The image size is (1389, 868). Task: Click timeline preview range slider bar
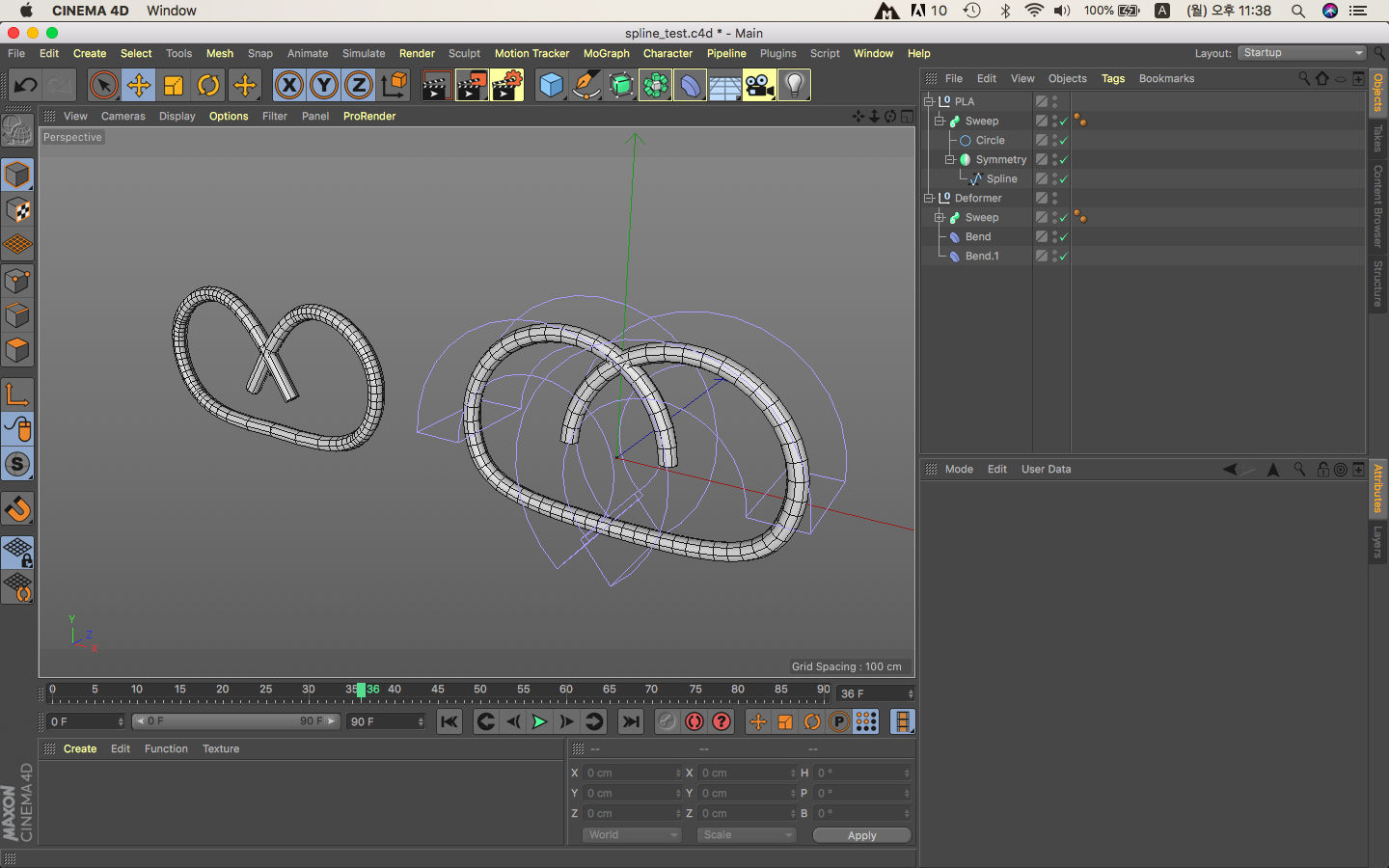coord(236,721)
